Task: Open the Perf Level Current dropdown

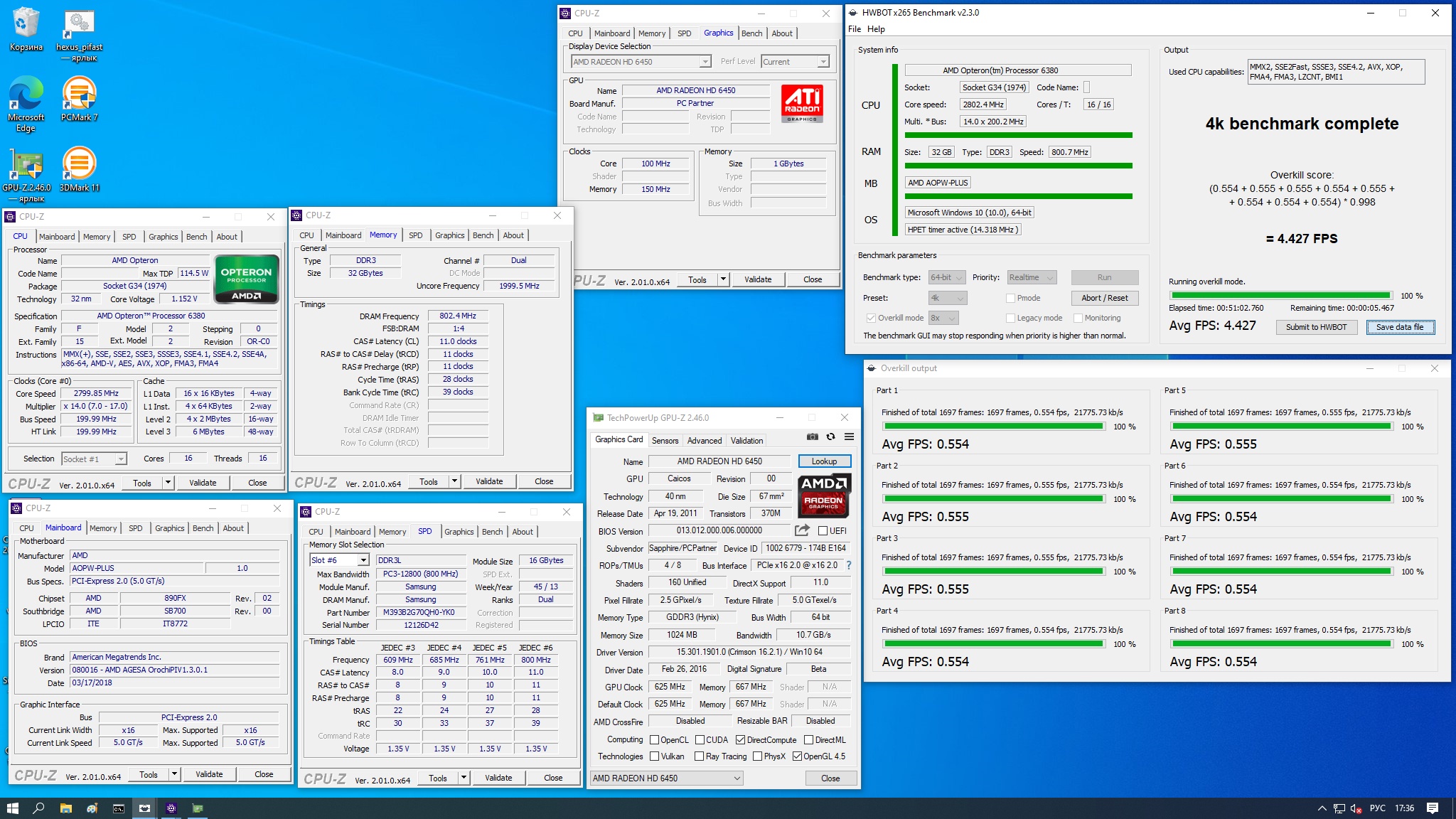Action: coord(795,62)
